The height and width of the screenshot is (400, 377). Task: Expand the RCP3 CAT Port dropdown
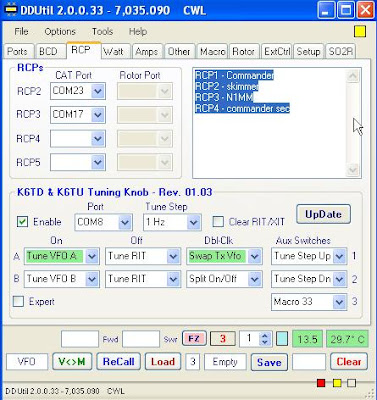(98, 115)
